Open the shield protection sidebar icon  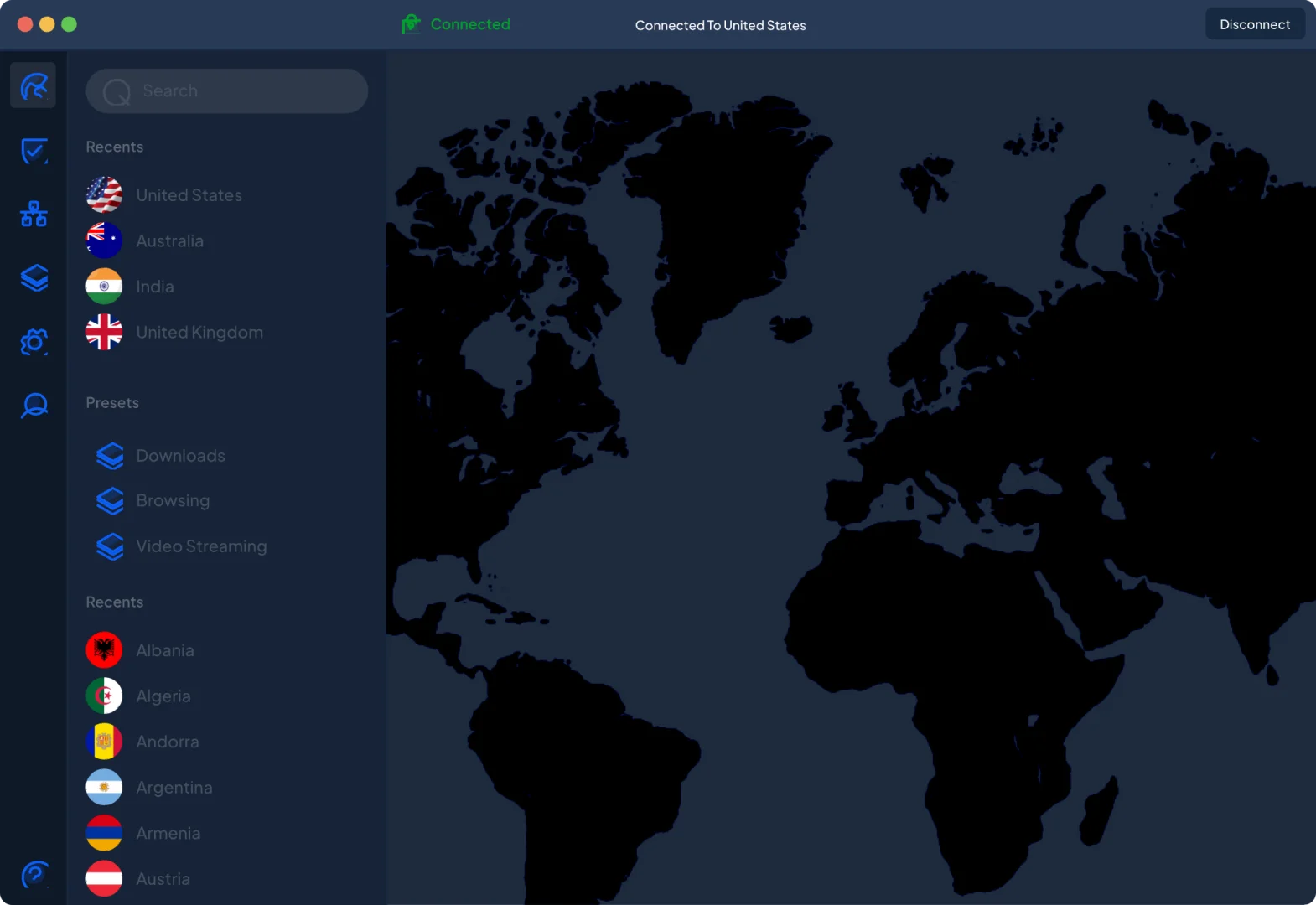(34, 151)
